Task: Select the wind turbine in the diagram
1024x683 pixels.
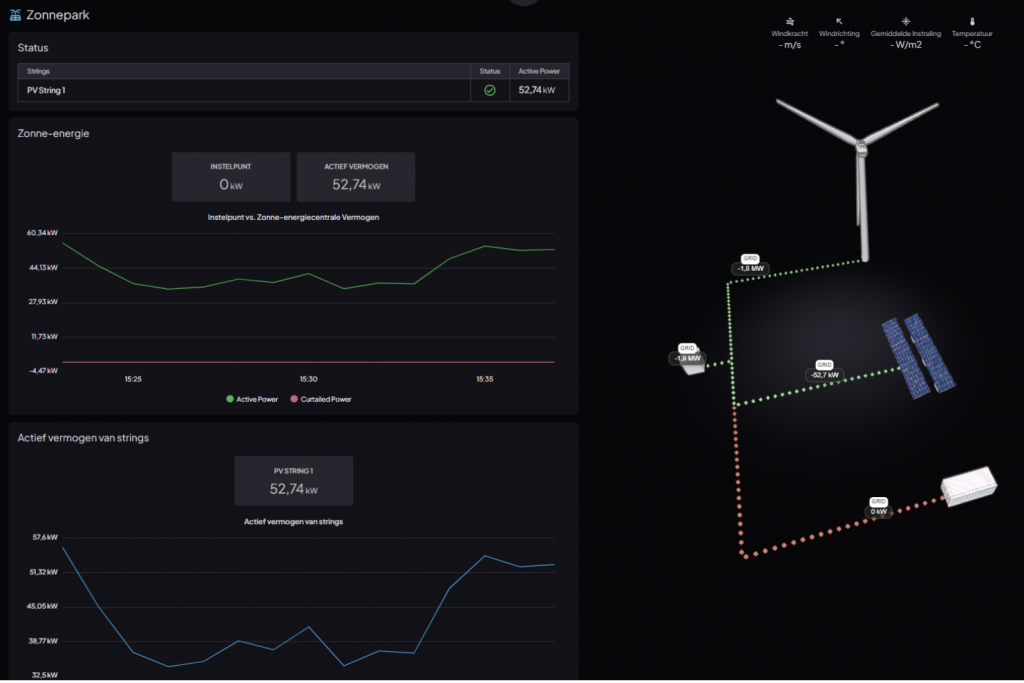Action: pyautogui.click(x=858, y=160)
